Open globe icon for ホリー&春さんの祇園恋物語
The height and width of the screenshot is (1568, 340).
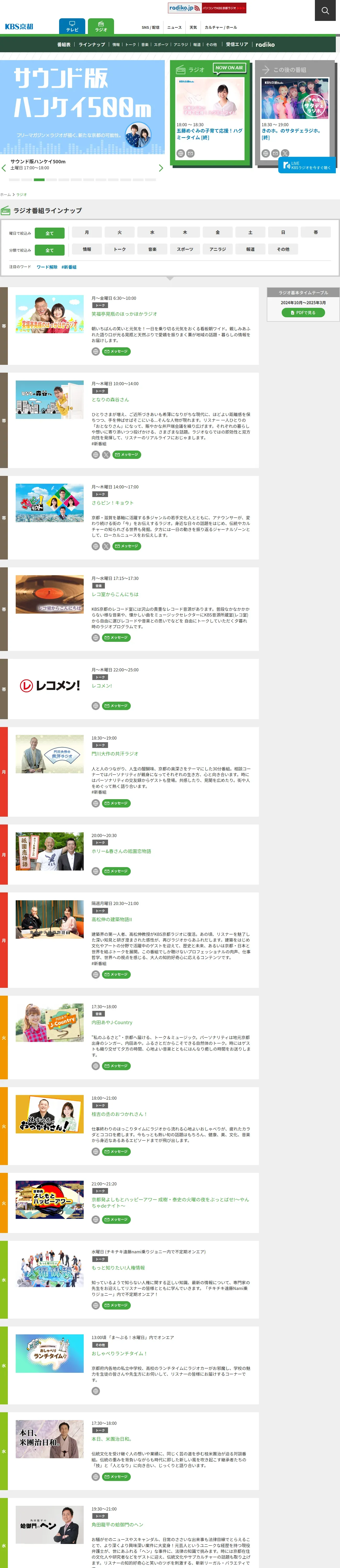[x=96, y=871]
